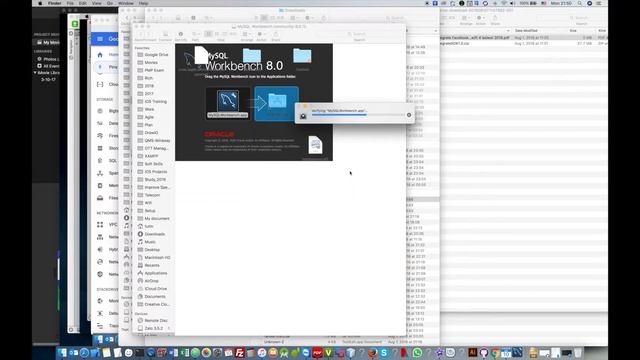Sort by Size in the right Finder window
Screen dimensions: 640x360
click(573, 31)
